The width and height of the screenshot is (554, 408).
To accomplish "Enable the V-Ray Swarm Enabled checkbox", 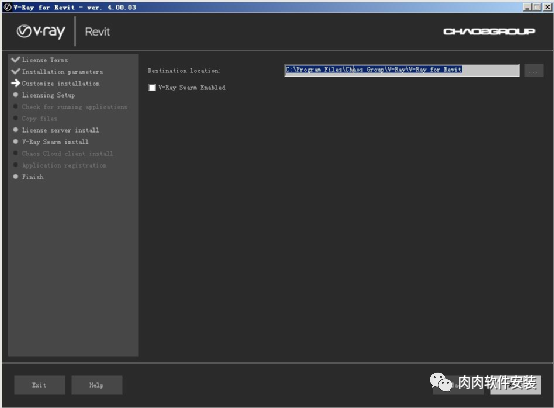I will [x=152, y=88].
